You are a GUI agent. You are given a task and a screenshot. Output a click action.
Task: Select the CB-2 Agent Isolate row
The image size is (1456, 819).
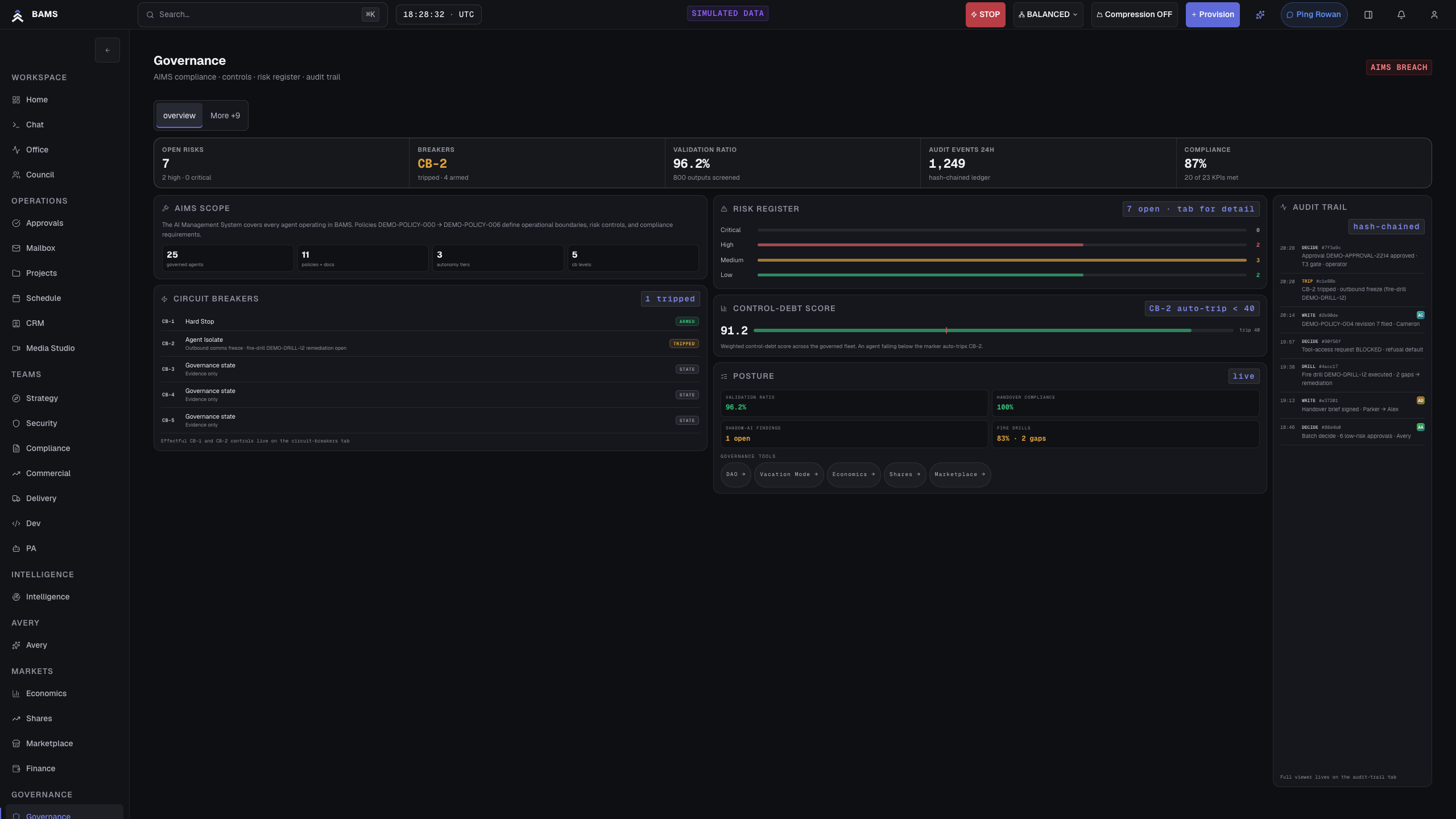point(430,344)
